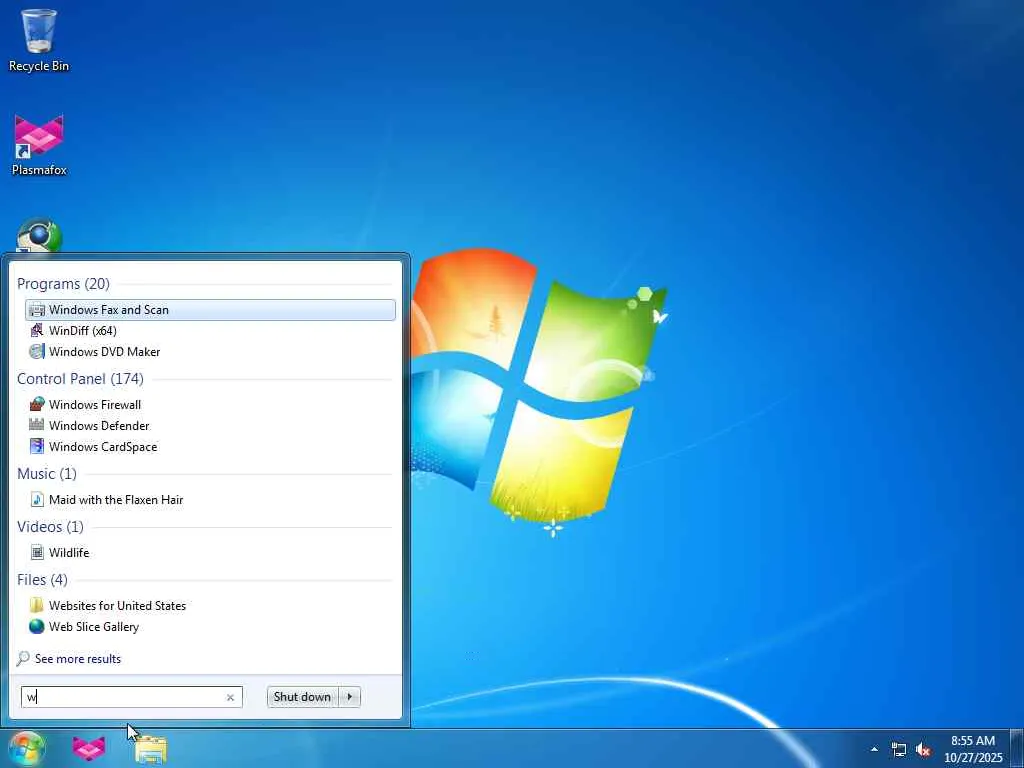Click the music note icon beside Maid with the Flaxen Hair
1024x768 pixels.
(x=37, y=500)
